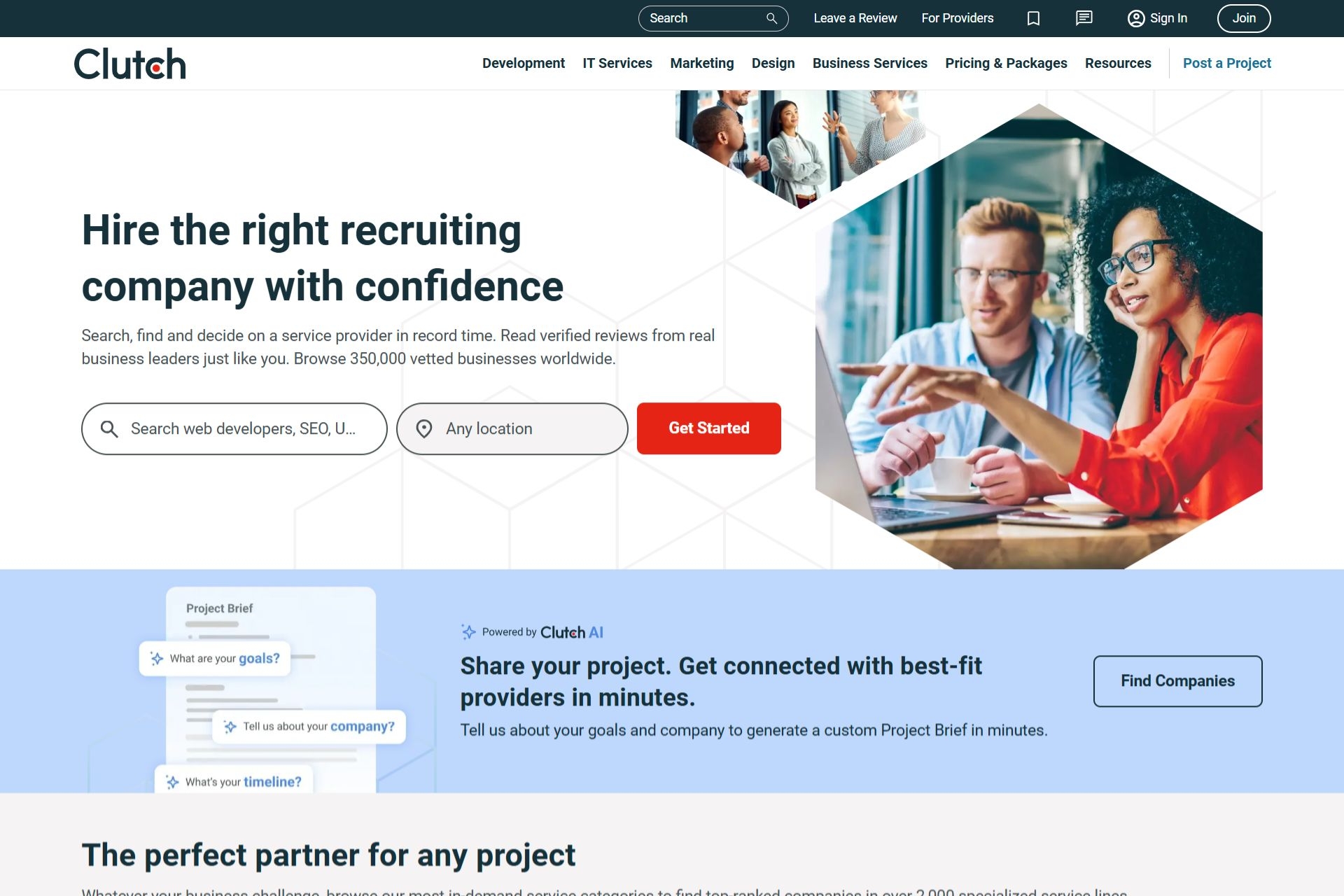Click the magnifier icon in hero search field
The width and height of the screenshot is (1344, 896).
click(x=108, y=428)
